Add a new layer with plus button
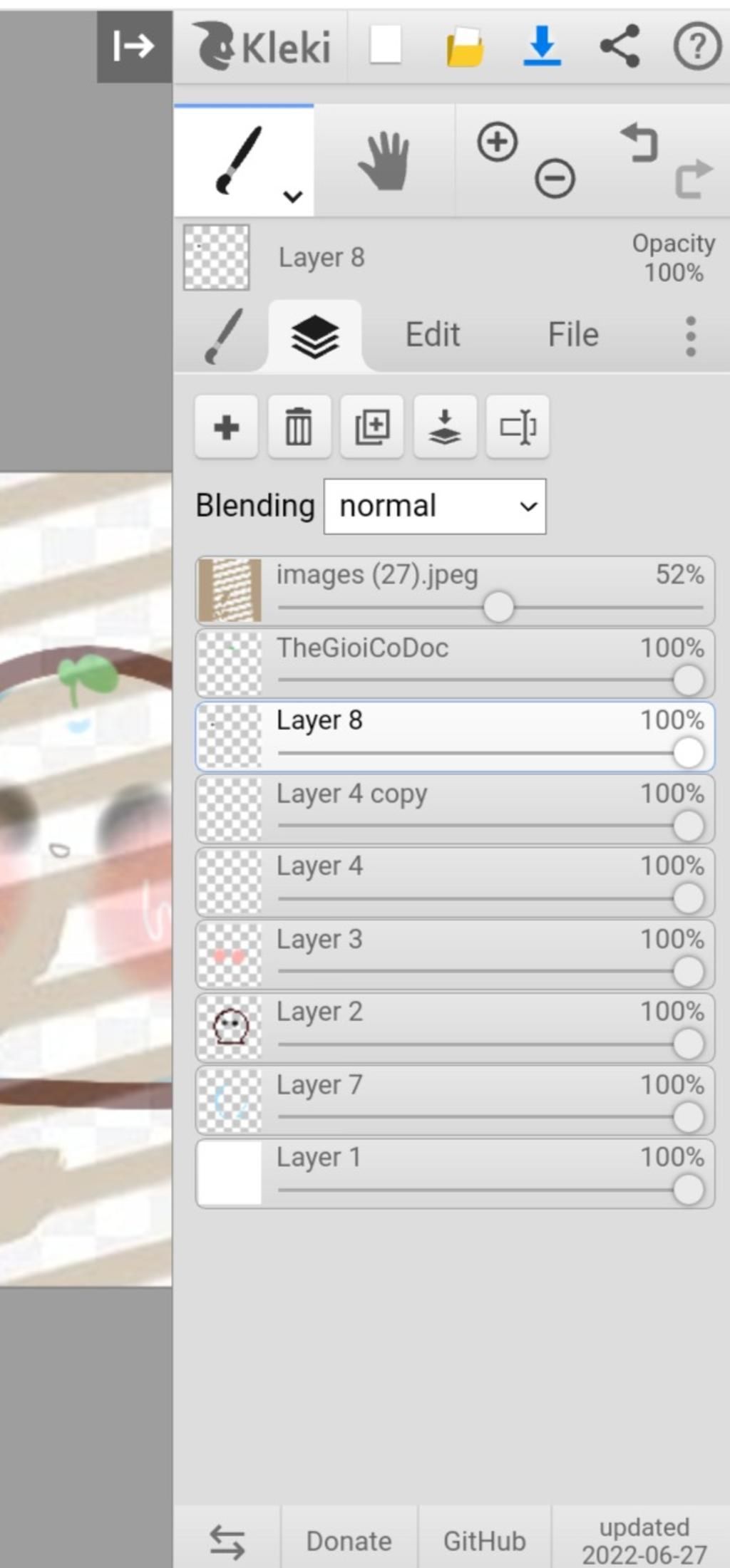730x1568 pixels. tap(226, 427)
